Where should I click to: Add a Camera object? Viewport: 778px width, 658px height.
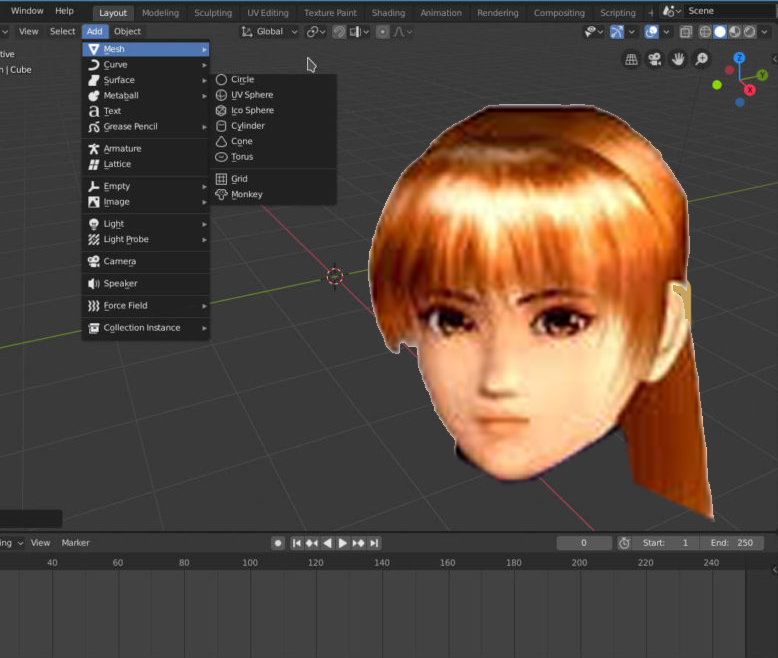[x=146, y=262]
